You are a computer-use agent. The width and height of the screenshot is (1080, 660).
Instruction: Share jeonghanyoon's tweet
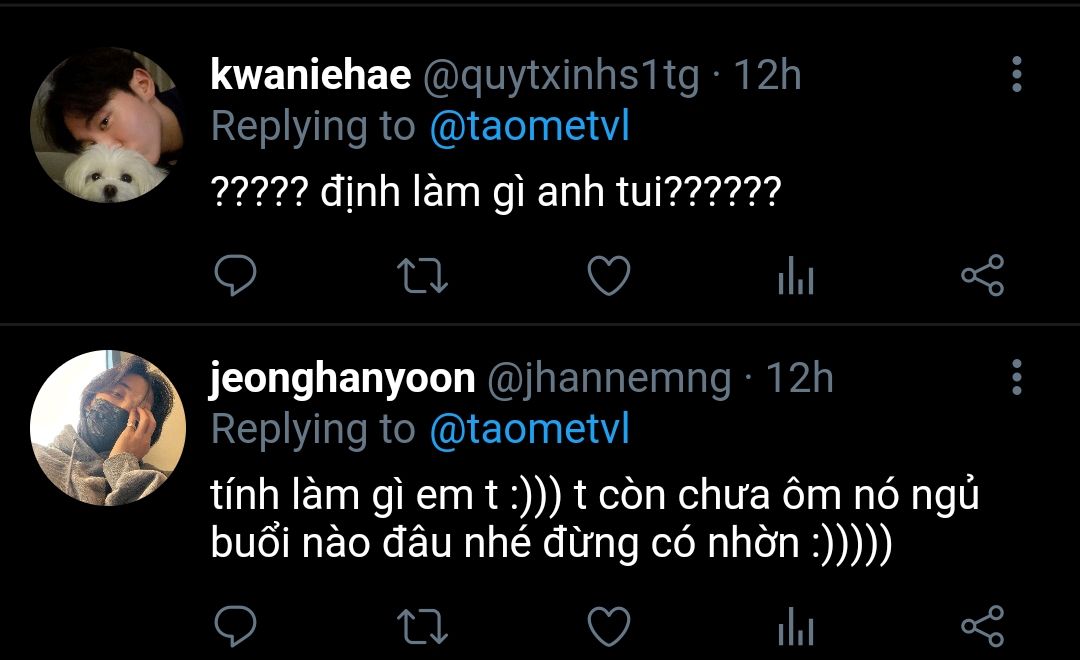(982, 627)
